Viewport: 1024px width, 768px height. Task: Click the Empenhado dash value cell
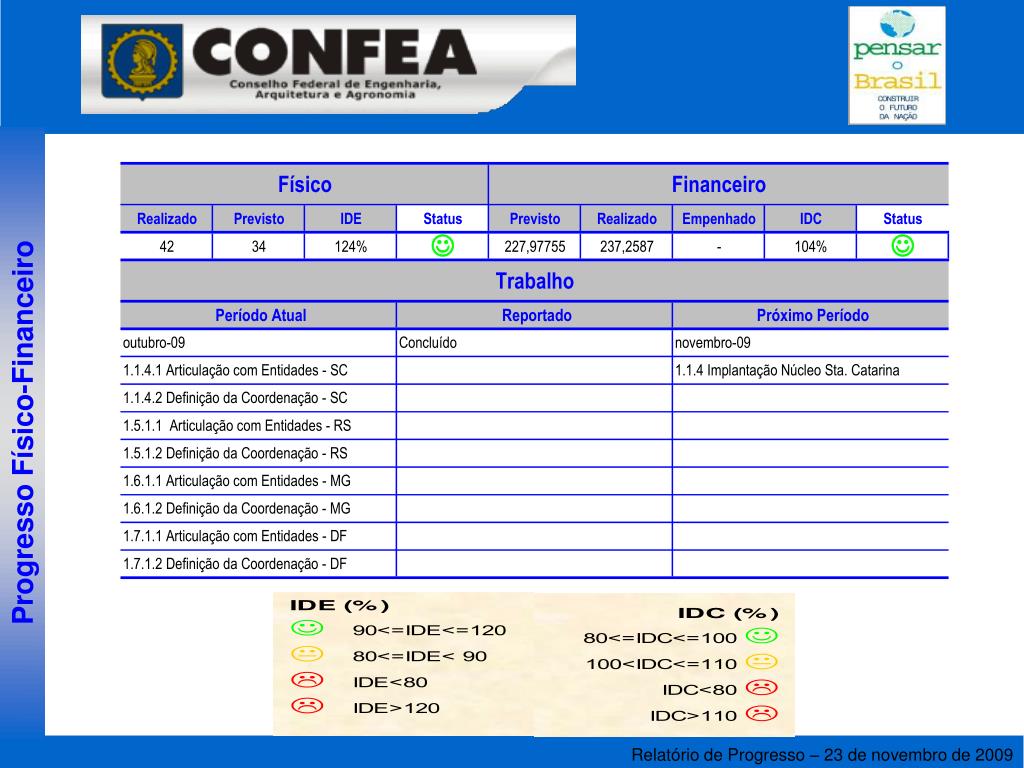click(x=718, y=246)
